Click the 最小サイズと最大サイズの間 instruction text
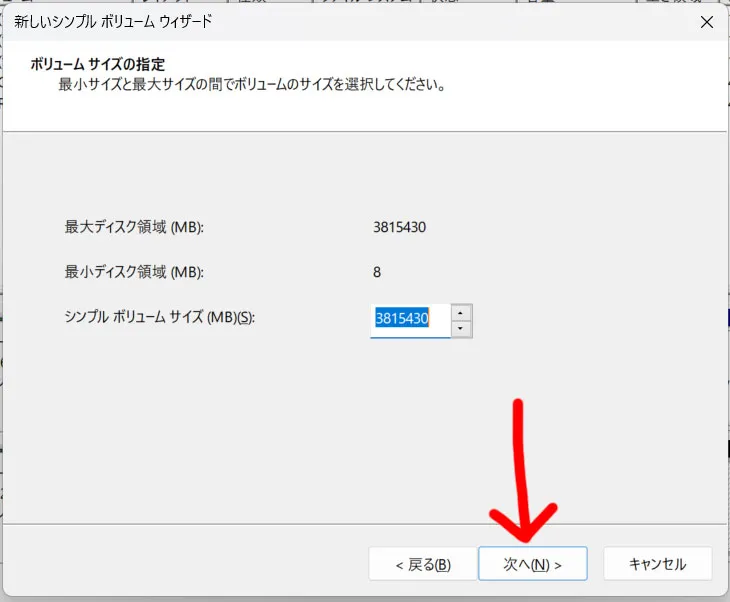The image size is (730, 602). coord(252,85)
